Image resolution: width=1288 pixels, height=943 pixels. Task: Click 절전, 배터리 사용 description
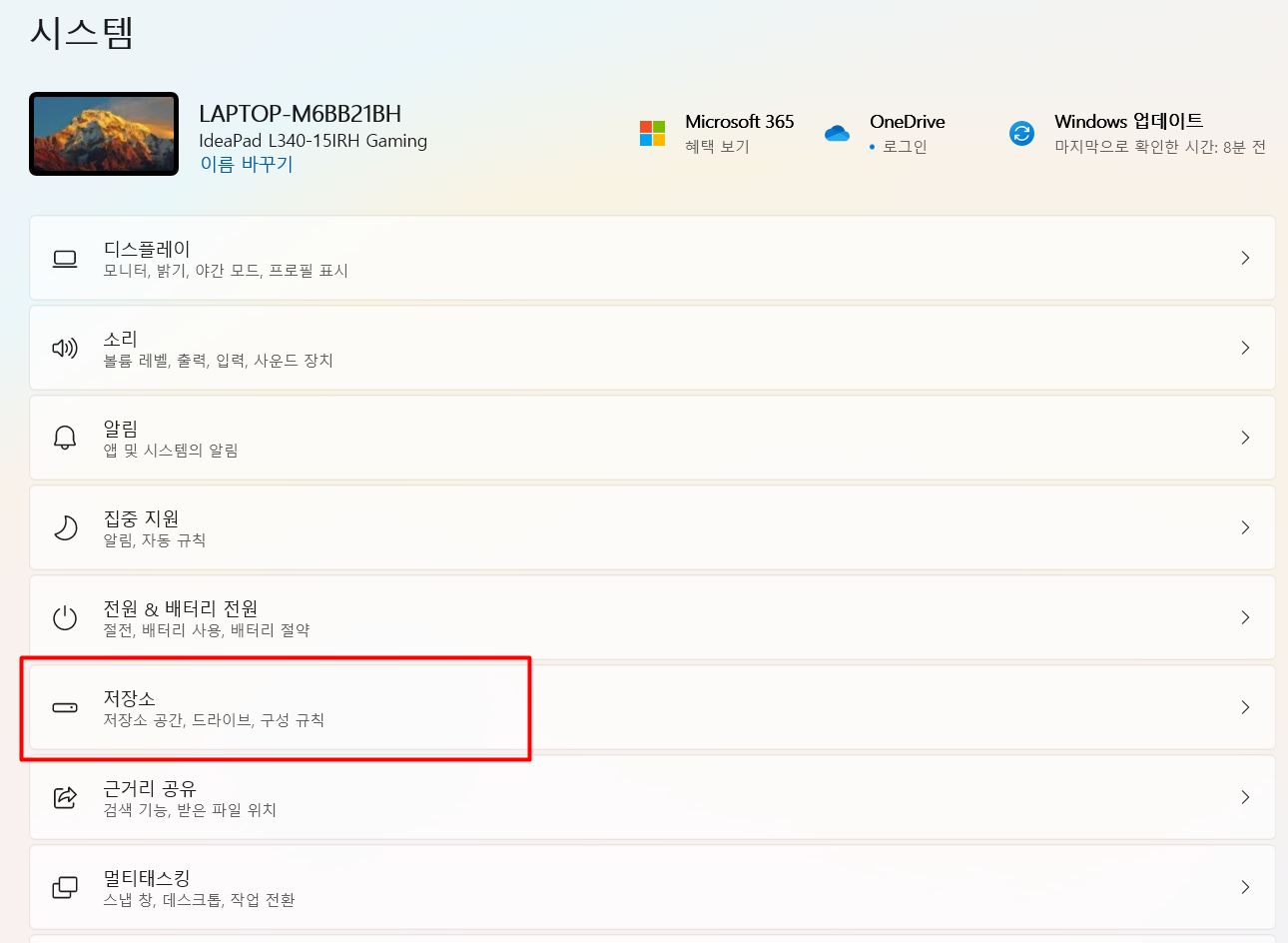click(x=207, y=630)
